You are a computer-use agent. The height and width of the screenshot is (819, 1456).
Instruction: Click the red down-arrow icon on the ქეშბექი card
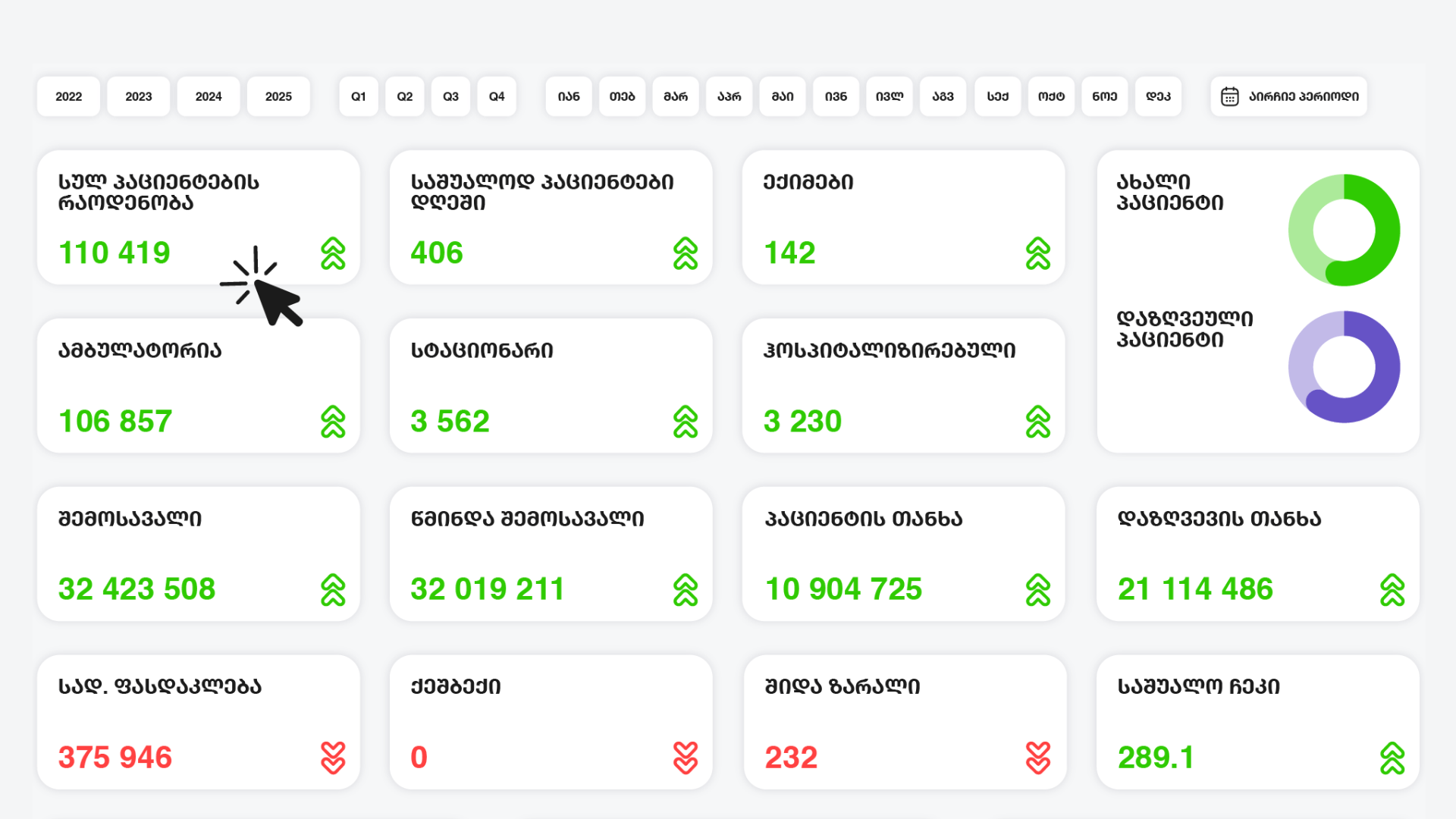point(685,758)
